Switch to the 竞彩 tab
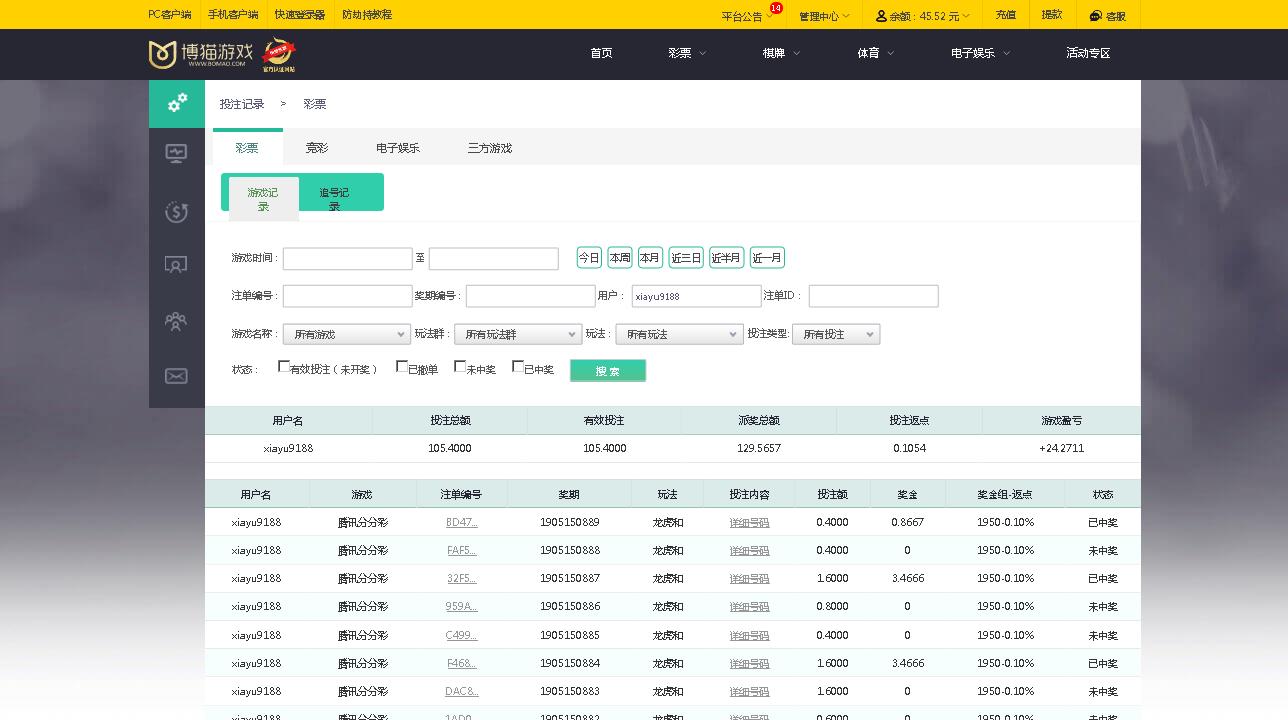 tap(316, 147)
